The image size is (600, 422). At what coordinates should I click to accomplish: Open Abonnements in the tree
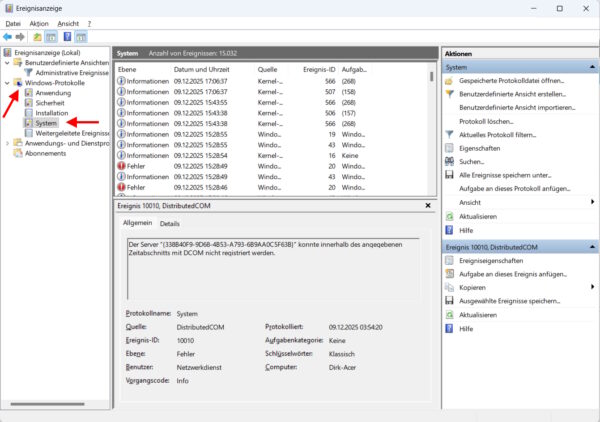pyautogui.click(x=45, y=153)
